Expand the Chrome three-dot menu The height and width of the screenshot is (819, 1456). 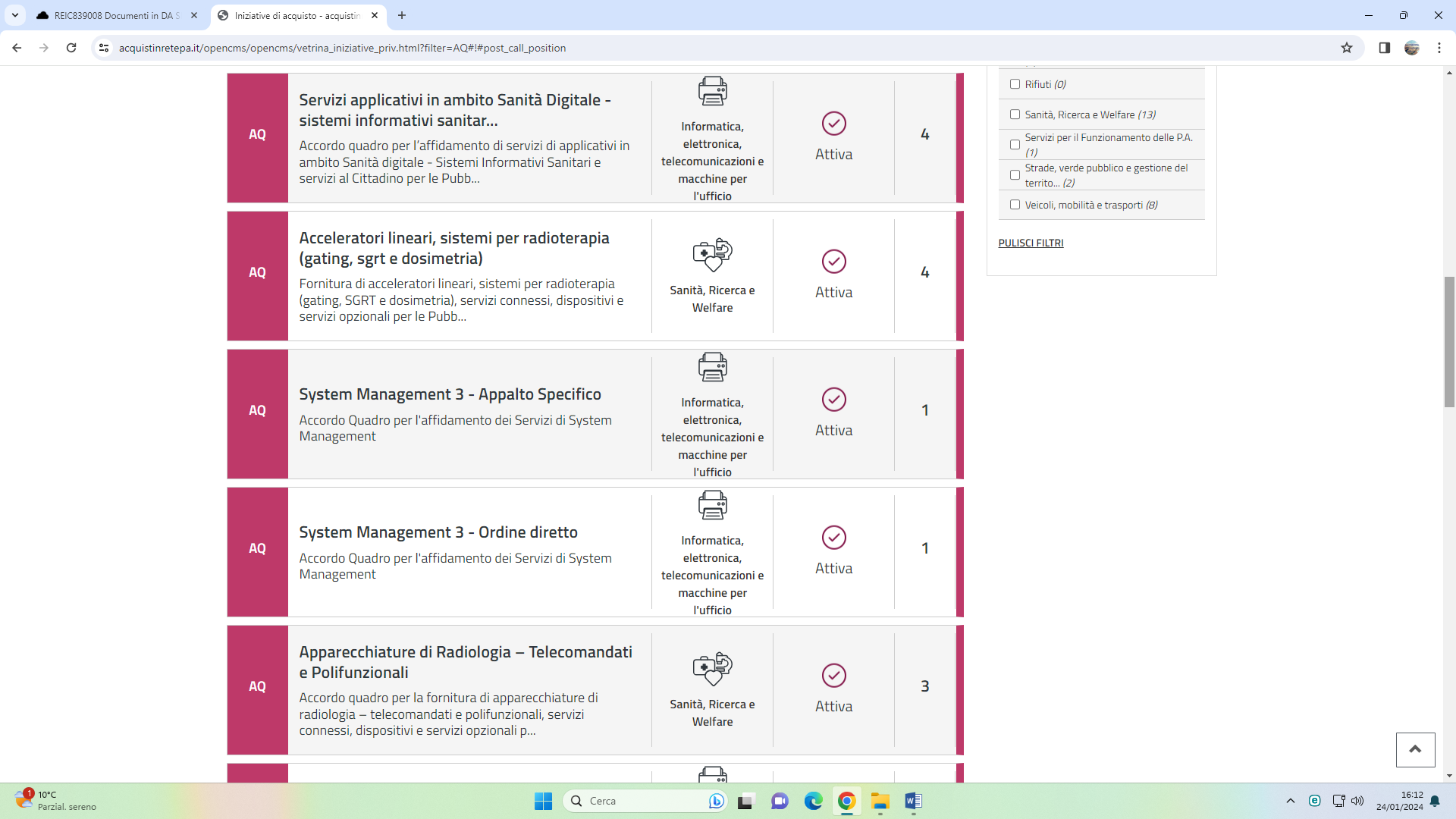click(1439, 48)
